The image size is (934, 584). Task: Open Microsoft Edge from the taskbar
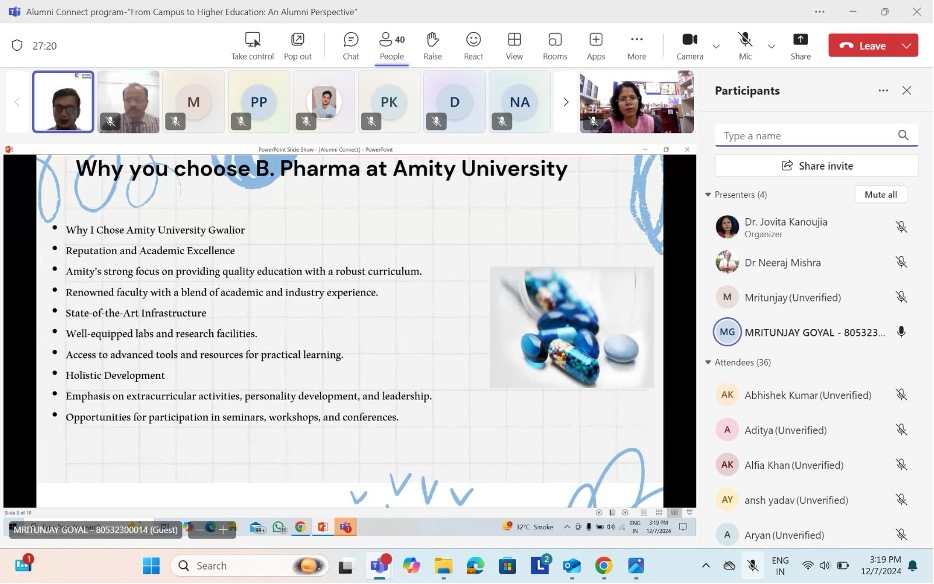[475, 566]
